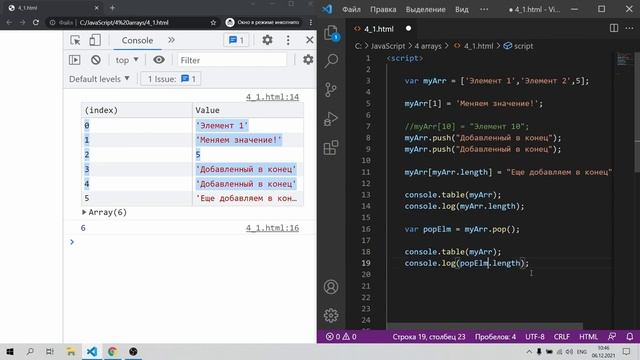
Task: Click JavaScript breadcrumb
Action: click(x=388, y=46)
